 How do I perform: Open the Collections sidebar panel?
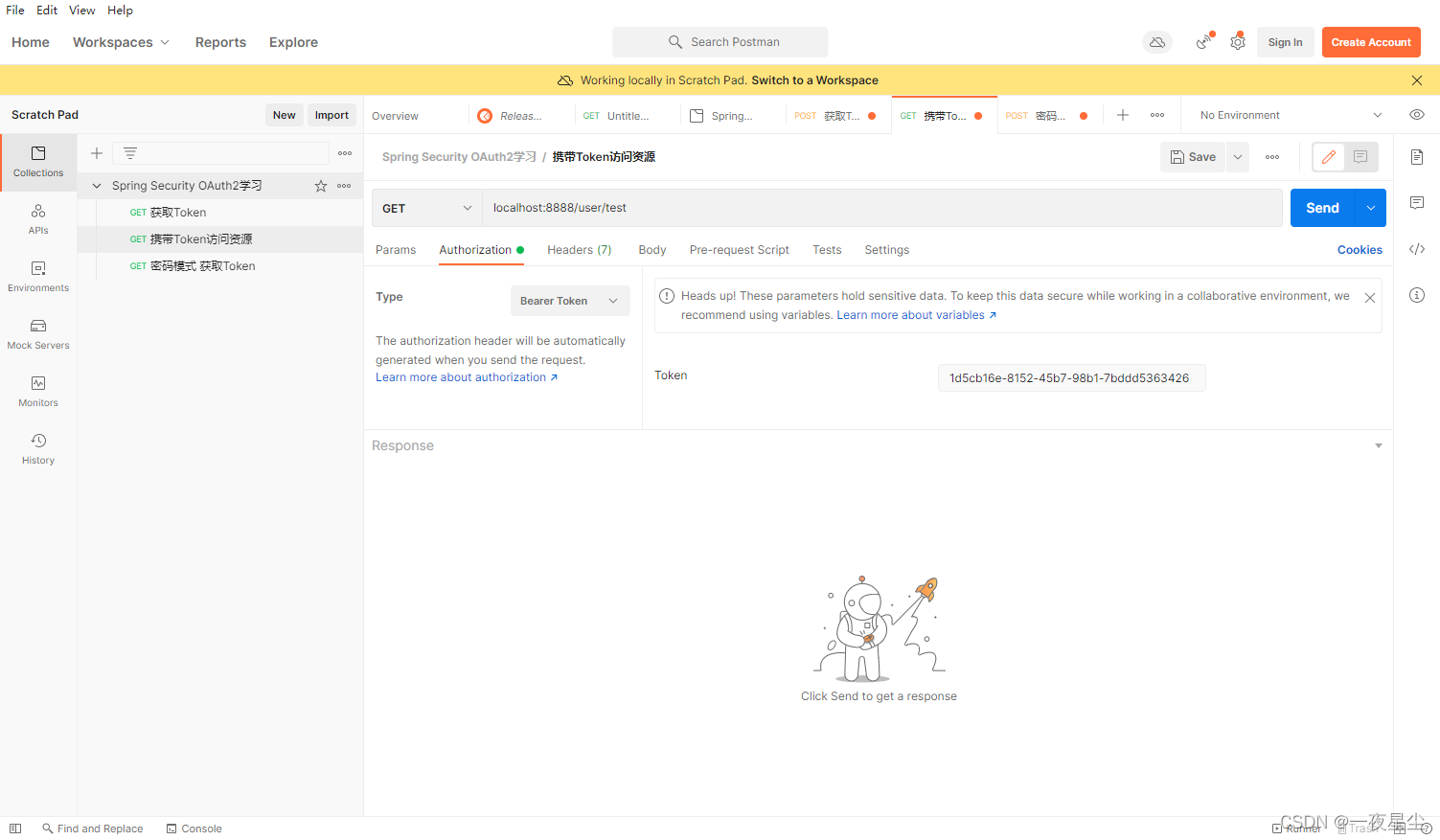(x=38, y=162)
